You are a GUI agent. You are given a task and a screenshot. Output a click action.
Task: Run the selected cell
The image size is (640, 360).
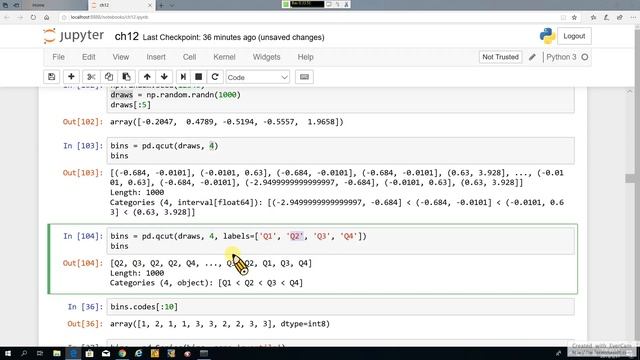183,77
